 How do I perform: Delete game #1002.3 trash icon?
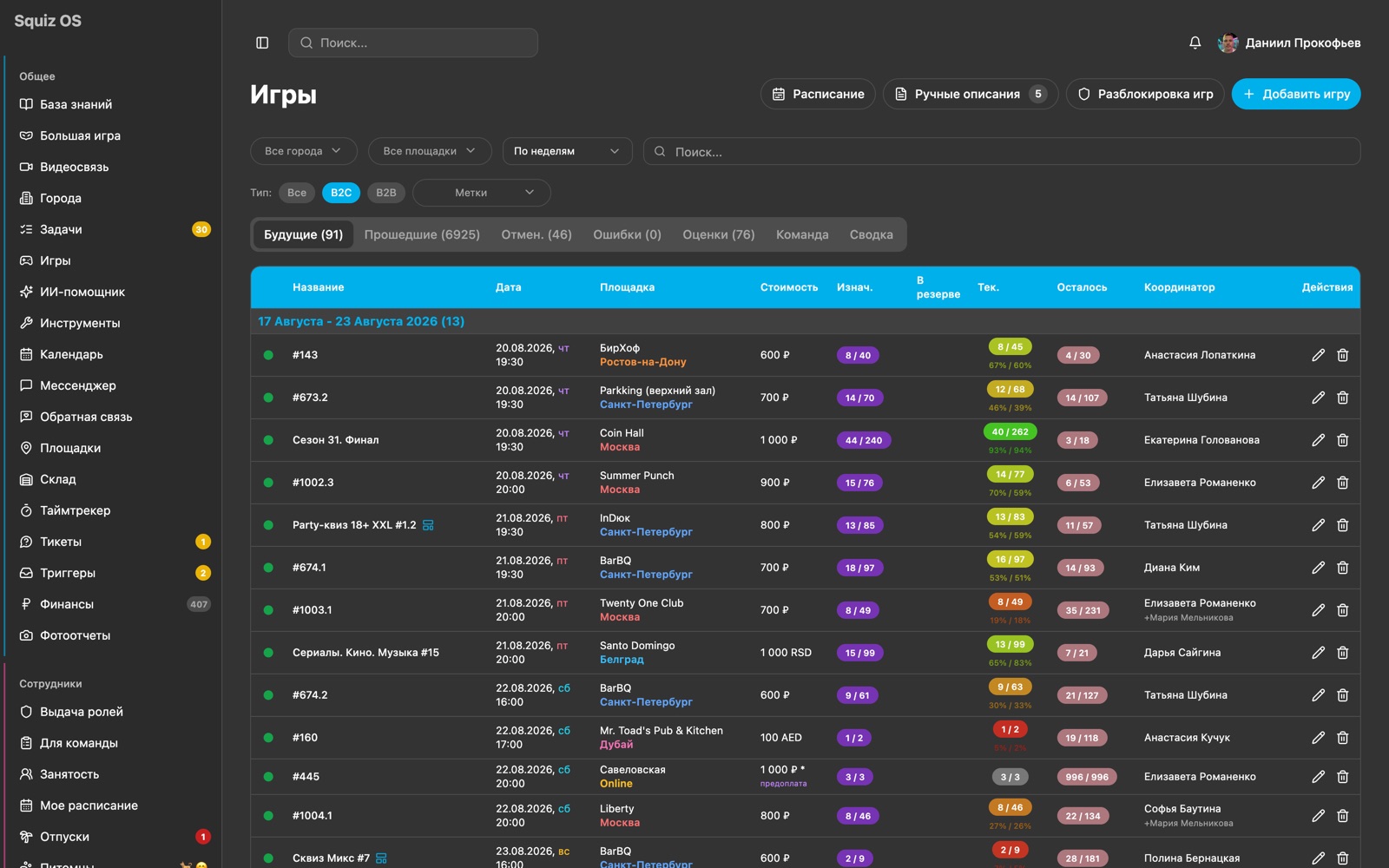point(1342,483)
